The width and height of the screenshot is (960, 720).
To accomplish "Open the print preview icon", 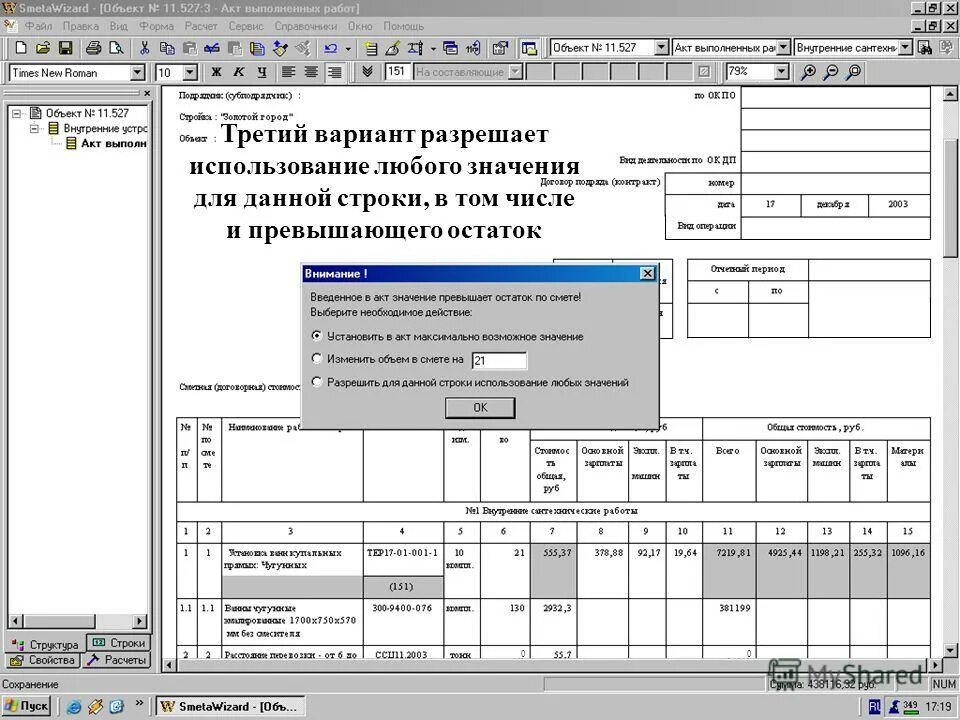I will point(116,46).
